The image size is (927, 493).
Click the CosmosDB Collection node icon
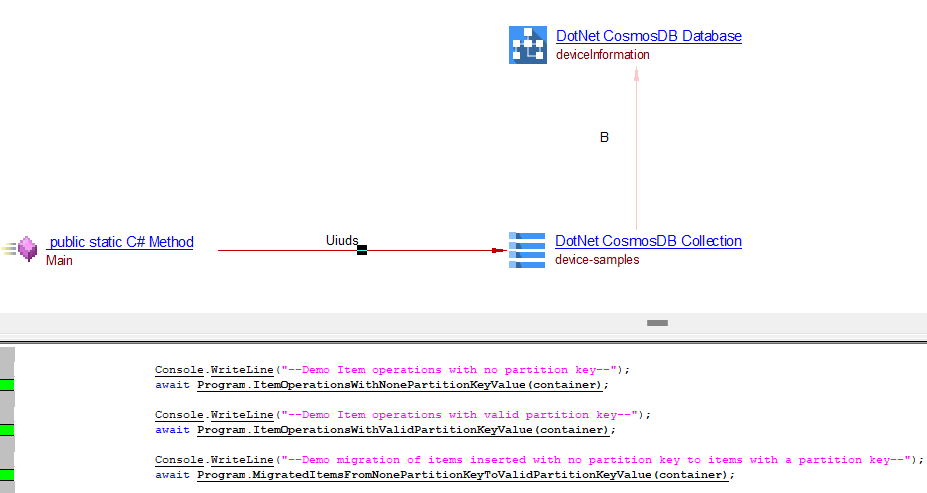(x=527, y=250)
